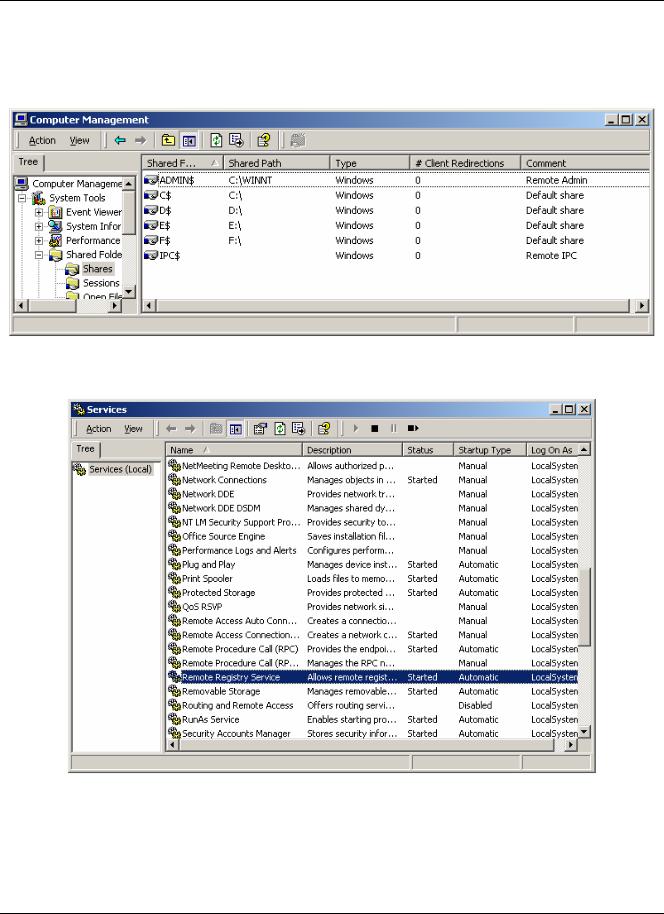
Task: Select Remote Registry Service row
Action: pyautogui.click(x=373, y=677)
